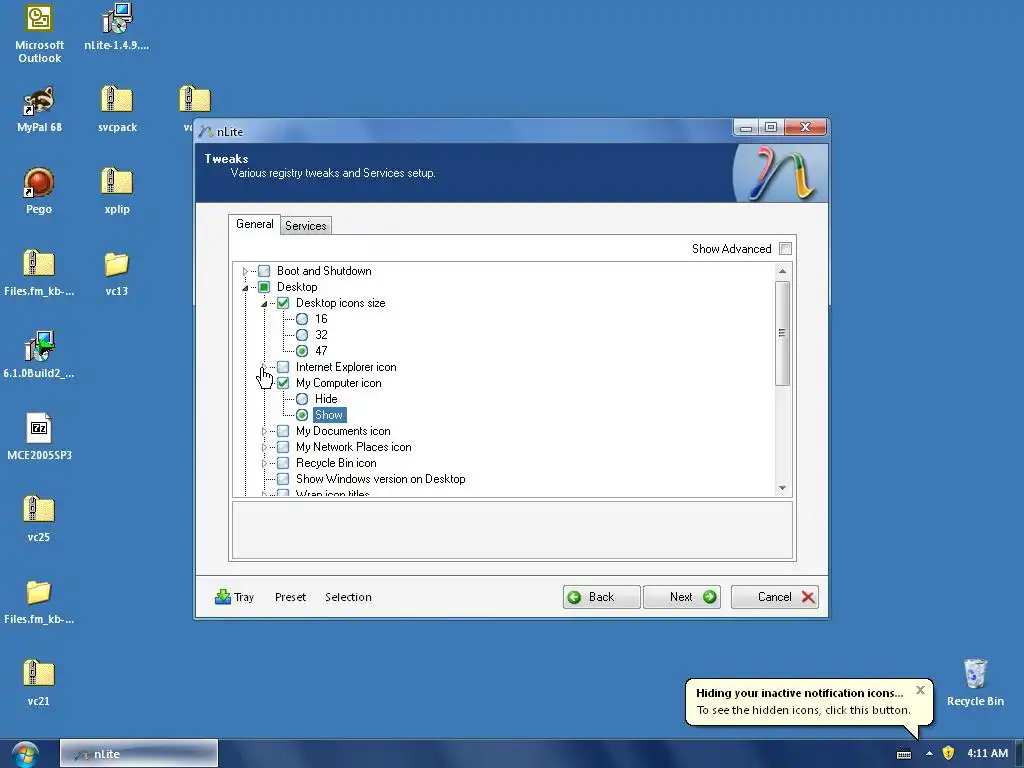Screen dimensions: 1024x768
Task: Cancel the nLite wizard
Action: coord(775,597)
